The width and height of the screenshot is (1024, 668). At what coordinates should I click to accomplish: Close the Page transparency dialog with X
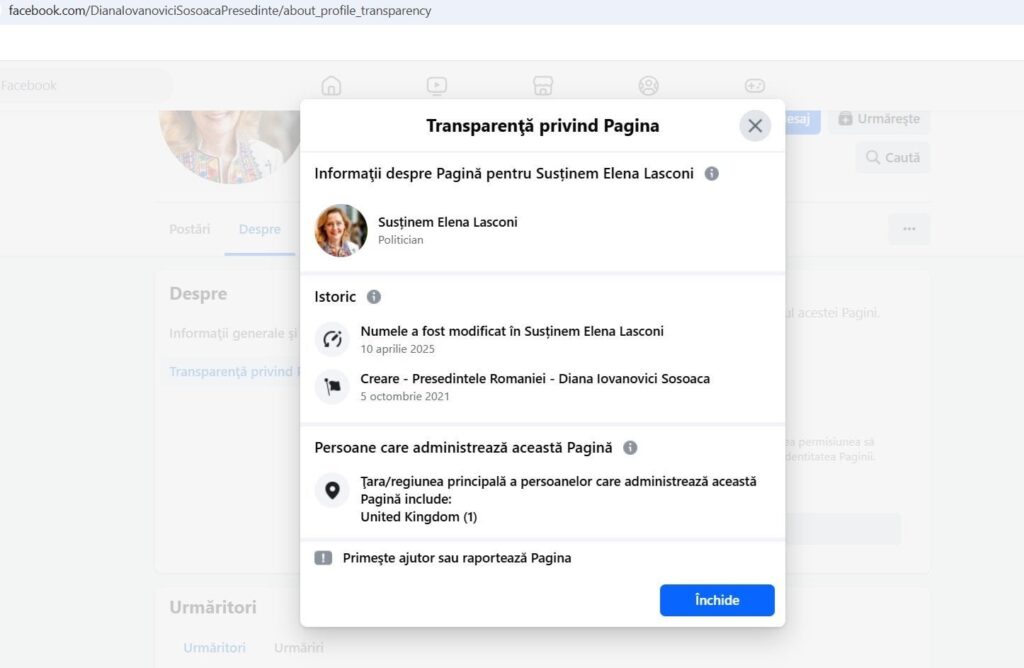755,126
